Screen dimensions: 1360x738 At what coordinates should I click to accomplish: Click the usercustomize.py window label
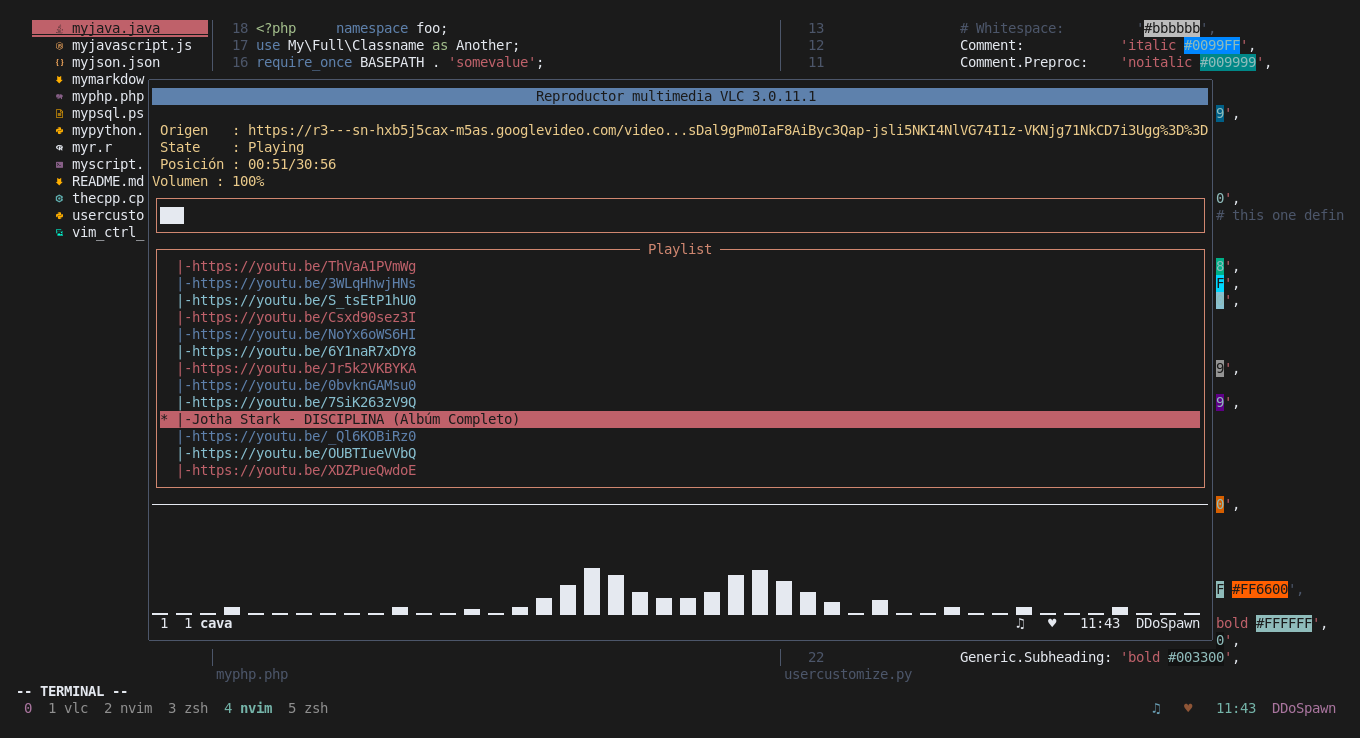(x=848, y=674)
